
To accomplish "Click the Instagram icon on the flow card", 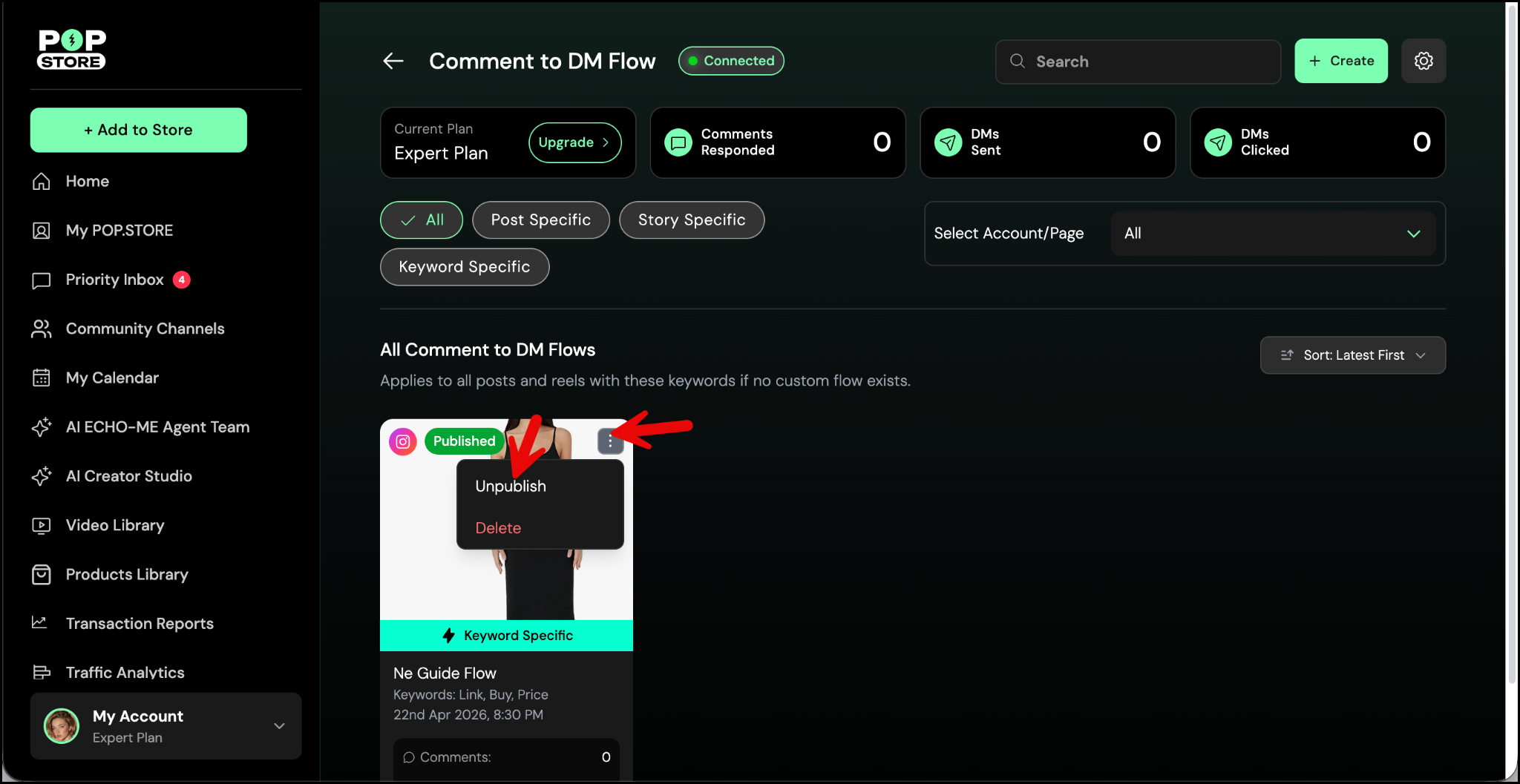I will 403,441.
